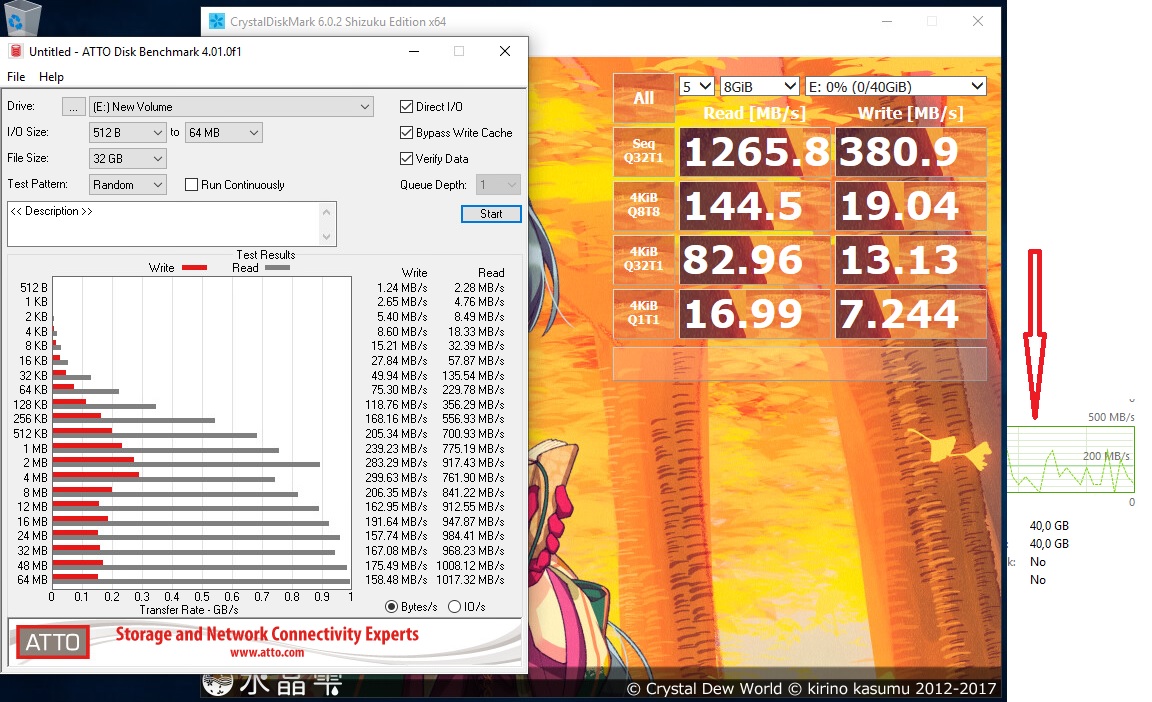Screen dimensions: 1152x702
Task: Close the ATTO Disk Benchmark window
Action: click(x=505, y=51)
